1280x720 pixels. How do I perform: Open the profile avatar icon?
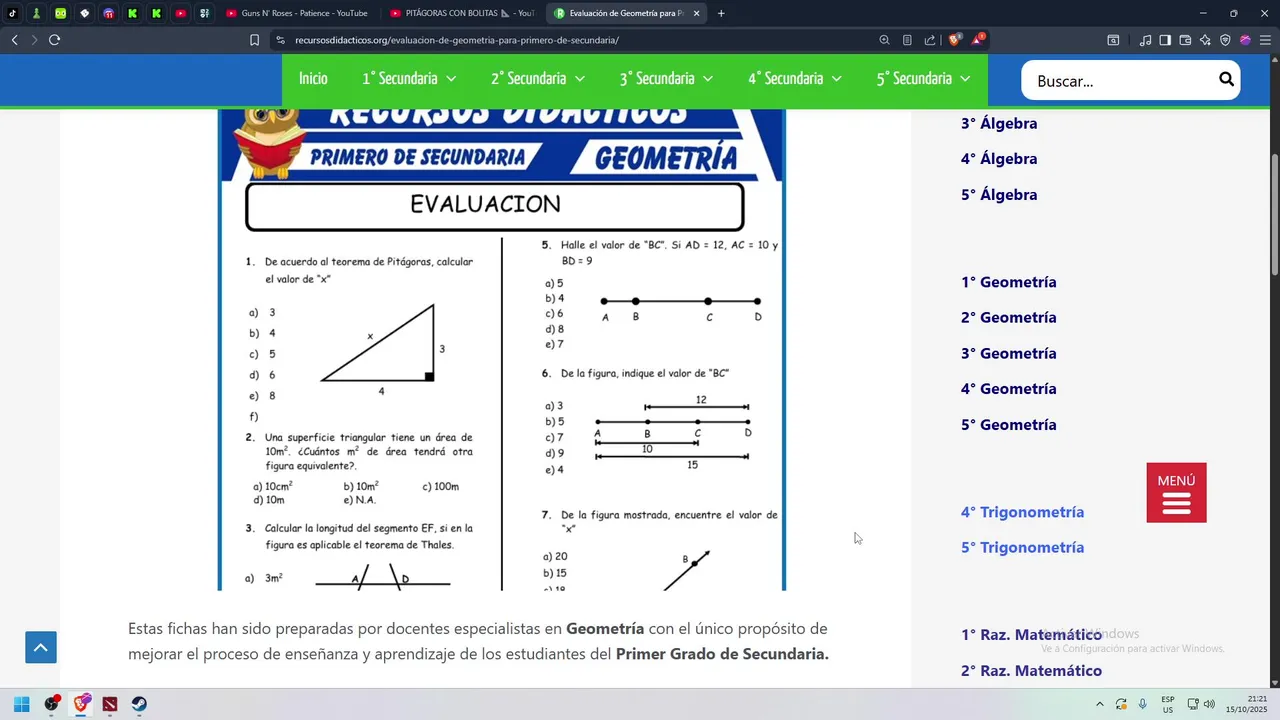(1245, 40)
